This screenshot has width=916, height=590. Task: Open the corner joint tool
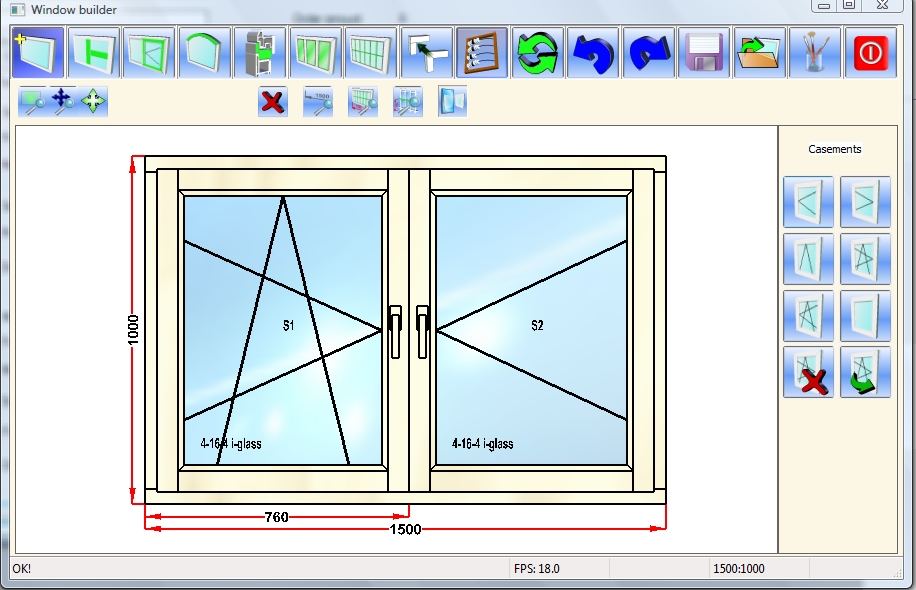click(426, 53)
